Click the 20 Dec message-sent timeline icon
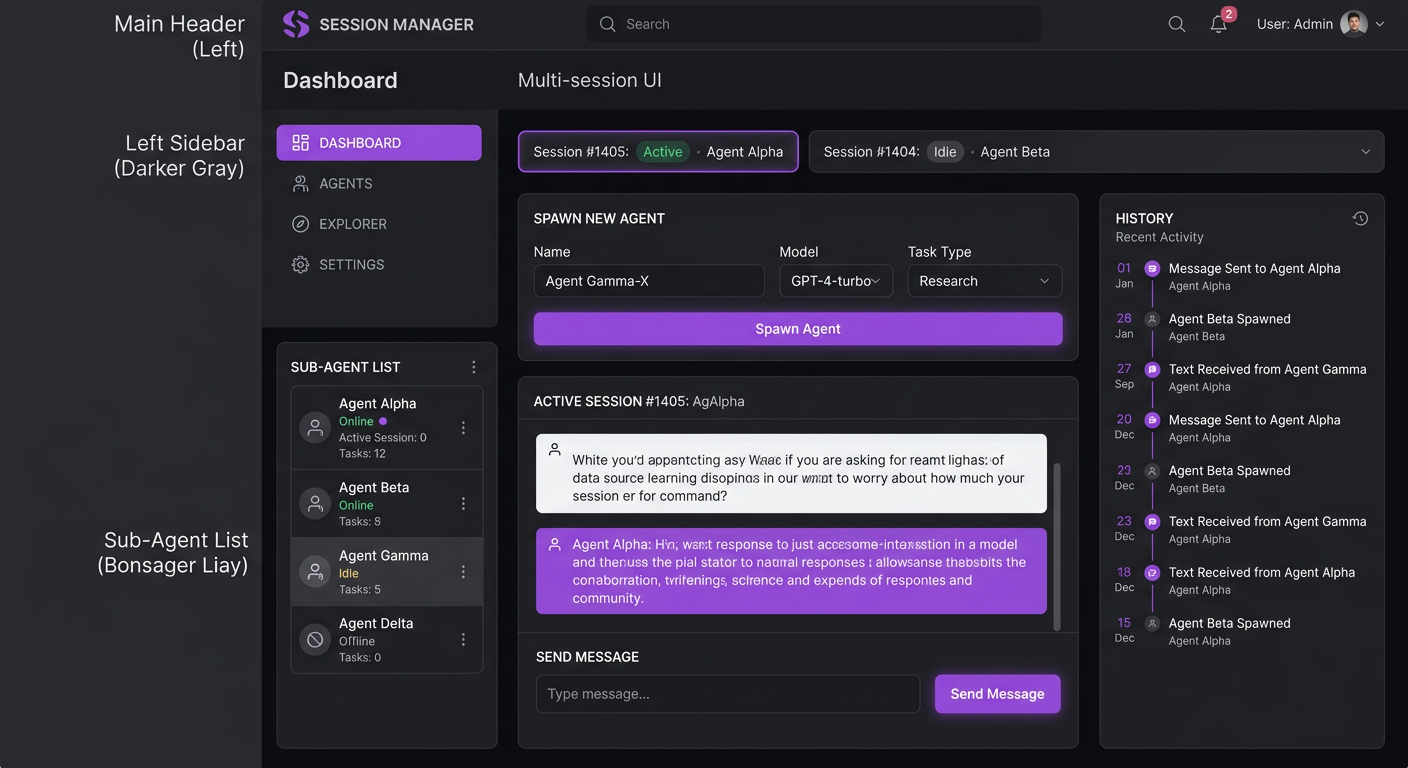This screenshot has width=1408, height=768. (1152, 420)
